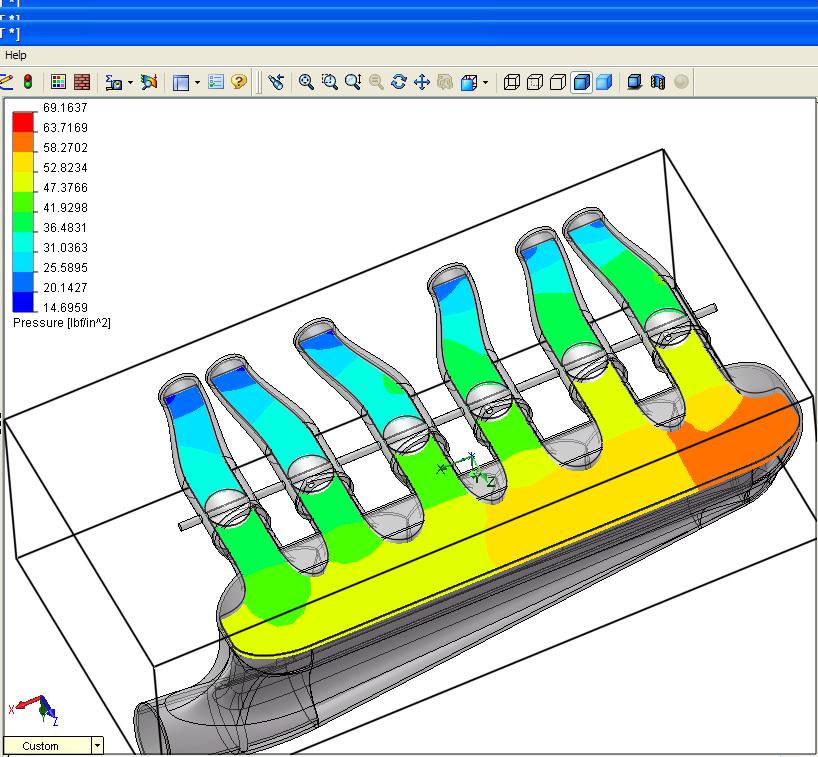This screenshot has height=757, width=818.
Task: Open the color grid palette icon
Action: coord(59,82)
